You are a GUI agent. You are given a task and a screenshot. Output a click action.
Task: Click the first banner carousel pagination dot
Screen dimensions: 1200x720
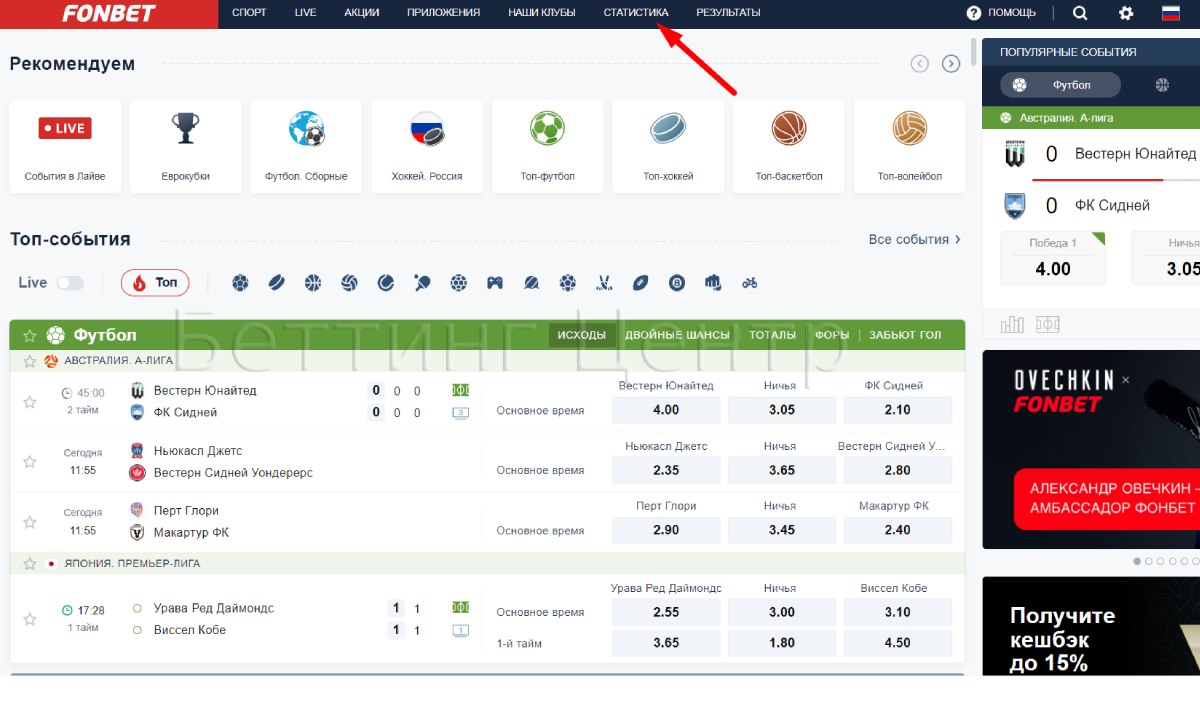[1137, 562]
